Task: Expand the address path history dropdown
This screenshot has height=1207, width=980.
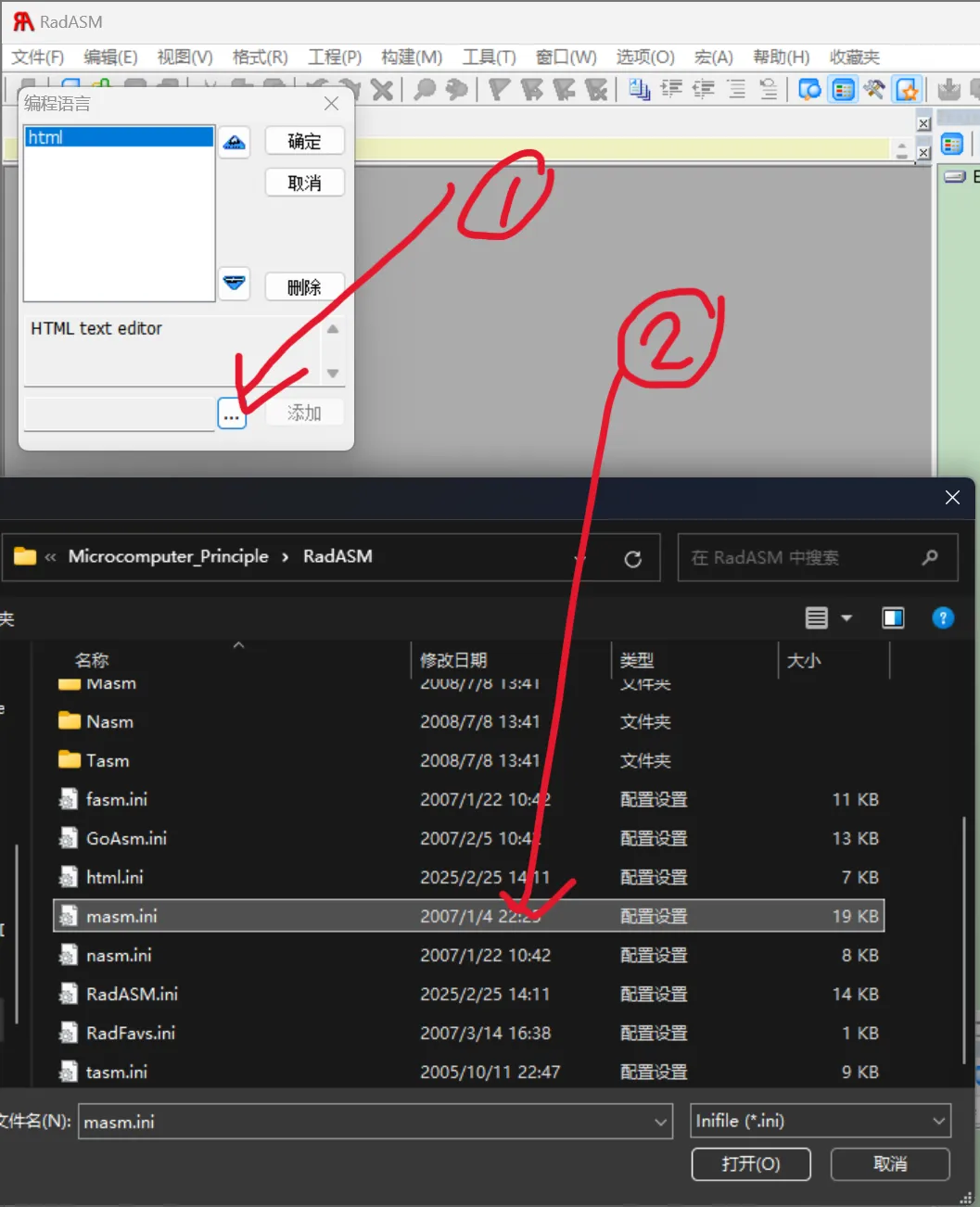Action: click(580, 558)
